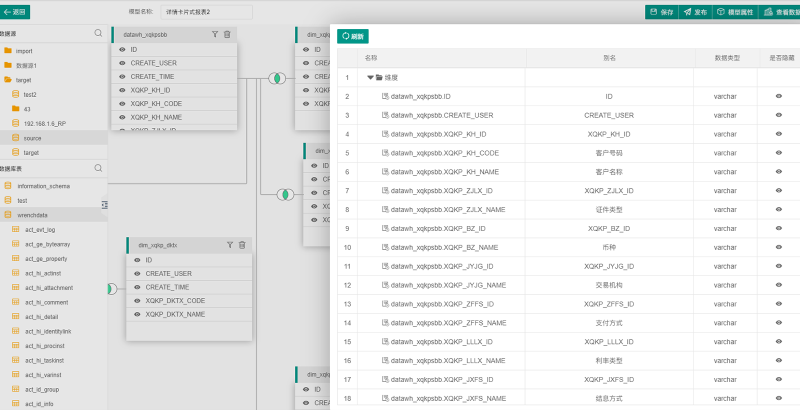This screenshot has height=410, width=800.
Task: Click the 查看数据 view data button
Action: pyautogui.click(x=780, y=12)
